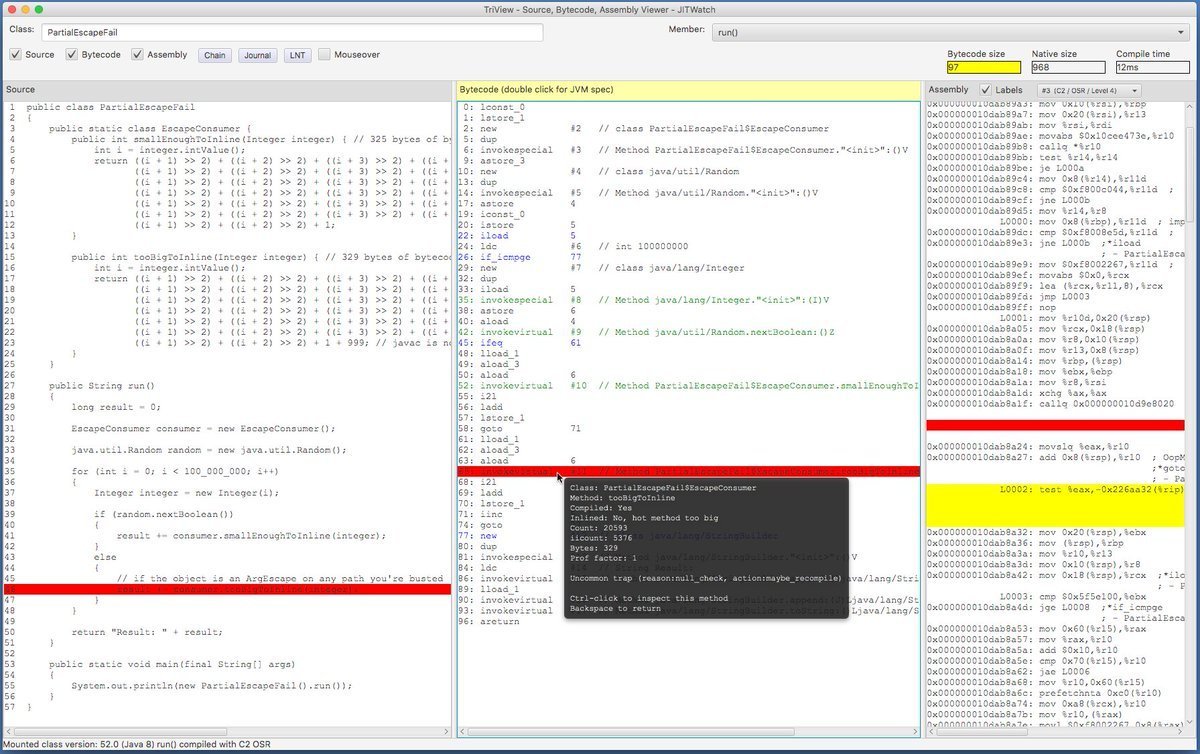Toggle the Source panel checkbox
The height and width of the screenshot is (754, 1200).
[x=16, y=55]
